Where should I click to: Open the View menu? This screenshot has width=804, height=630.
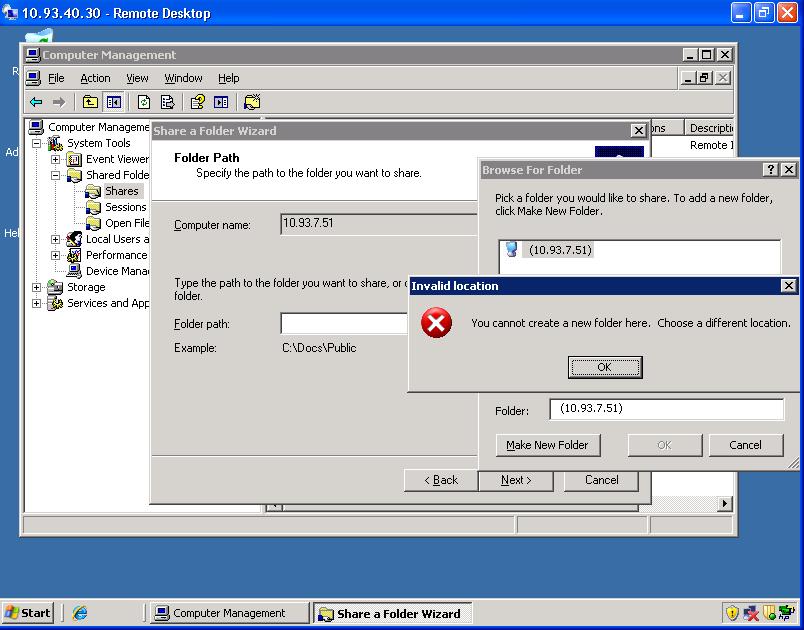(x=137, y=78)
